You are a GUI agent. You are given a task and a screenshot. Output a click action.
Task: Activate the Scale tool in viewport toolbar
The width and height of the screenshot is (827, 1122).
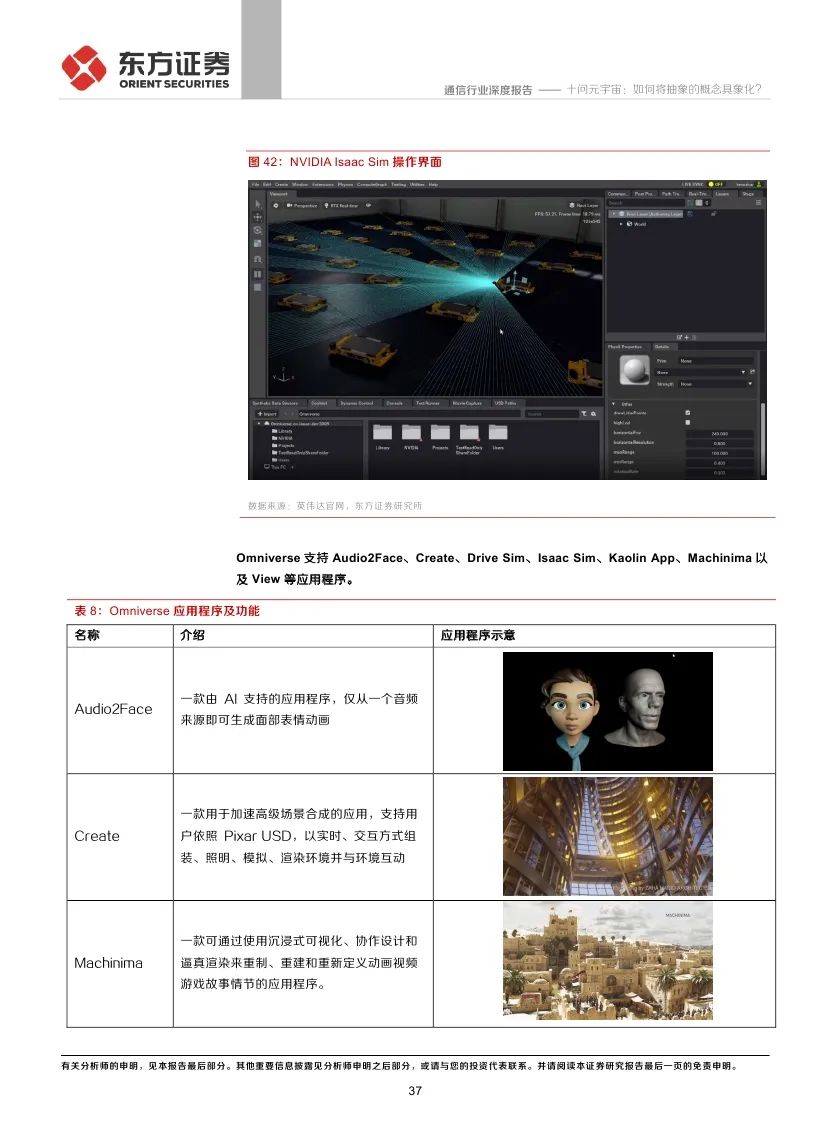coord(258,243)
